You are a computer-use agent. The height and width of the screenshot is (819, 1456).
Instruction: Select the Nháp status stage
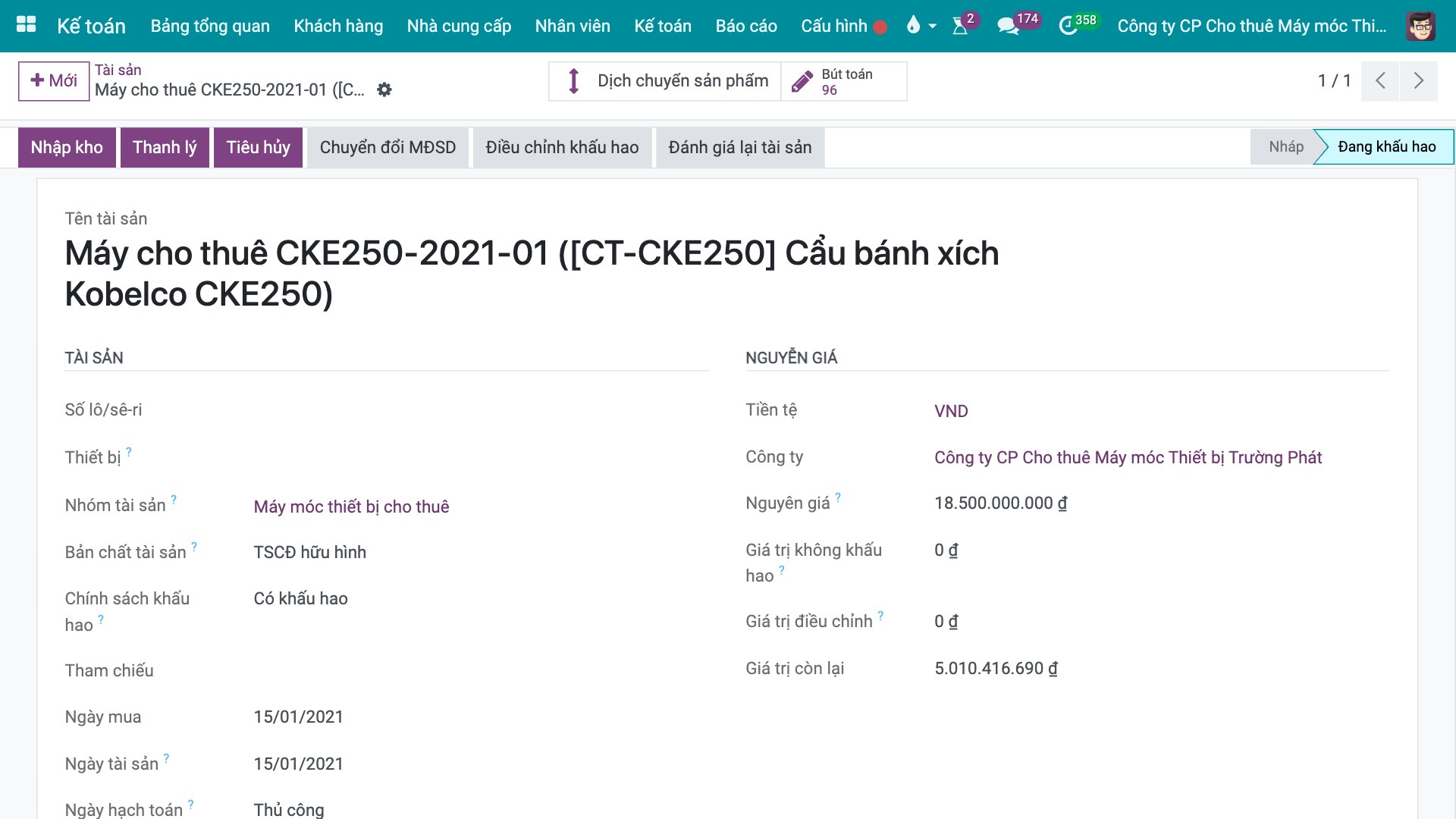(x=1285, y=147)
